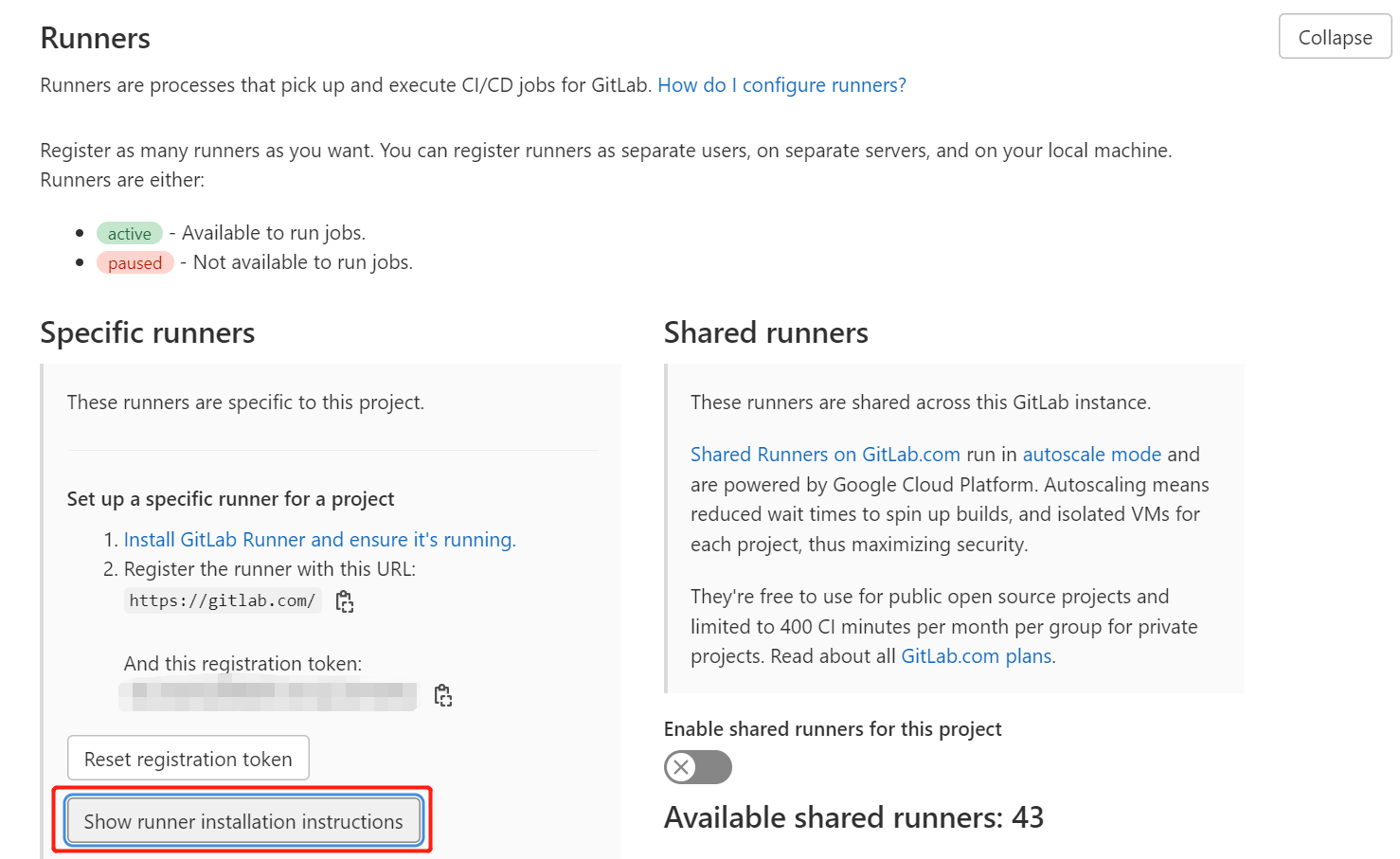The image size is (1400, 859).
Task: Copy the registration token to clipboard
Action: [442, 696]
